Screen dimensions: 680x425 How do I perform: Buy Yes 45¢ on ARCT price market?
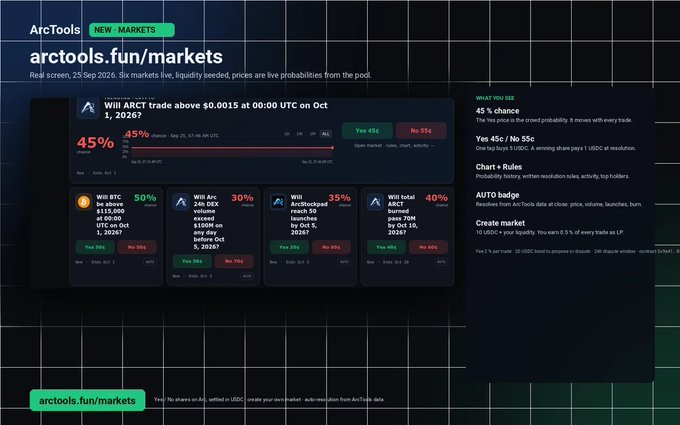point(367,131)
